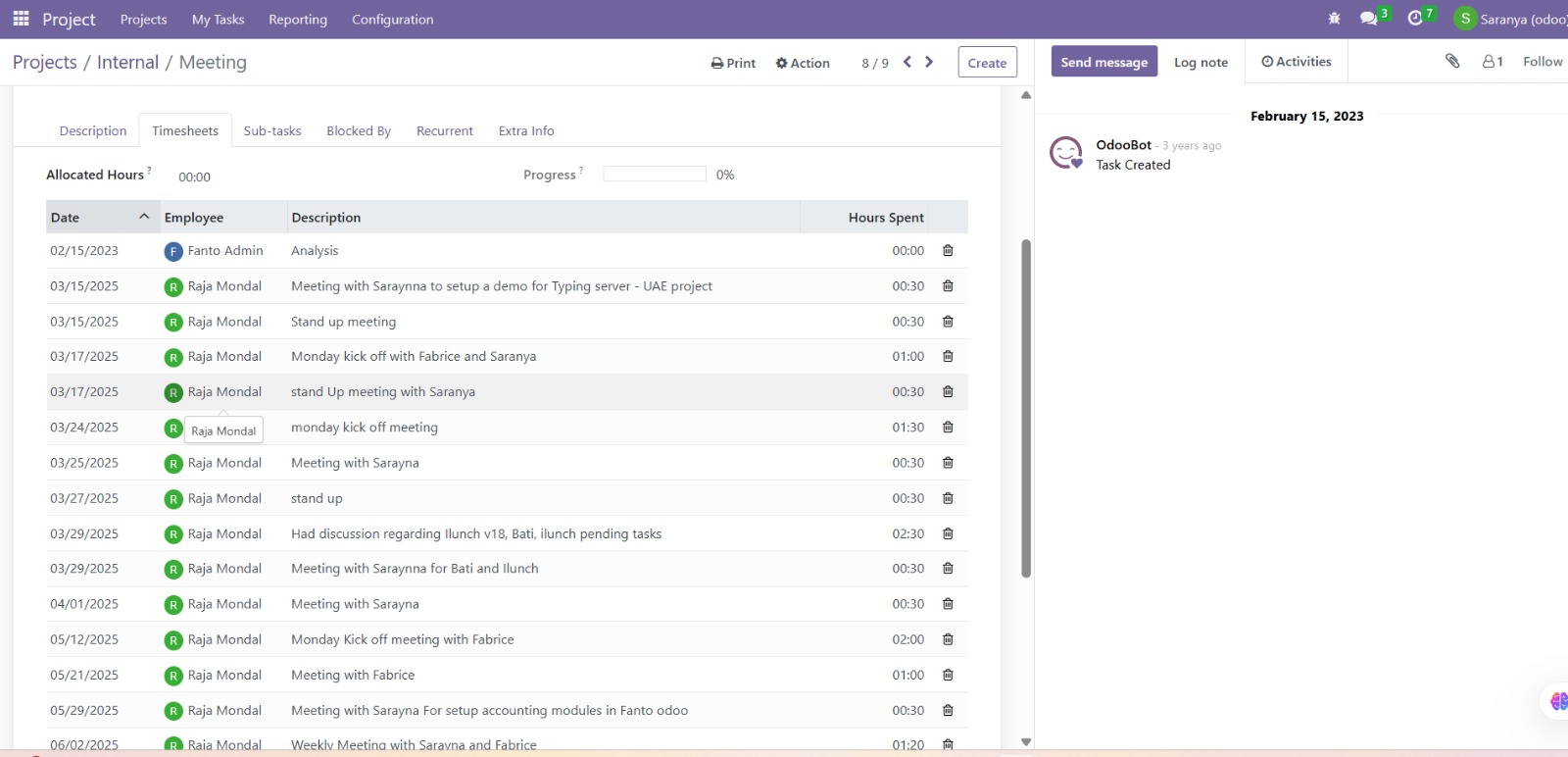Click the Create button
This screenshot has width=1568, height=757.
987,62
